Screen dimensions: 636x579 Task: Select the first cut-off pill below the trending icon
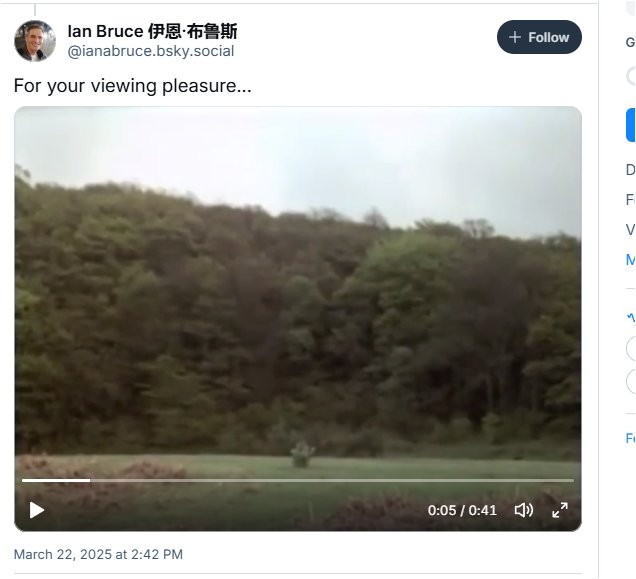click(x=631, y=349)
